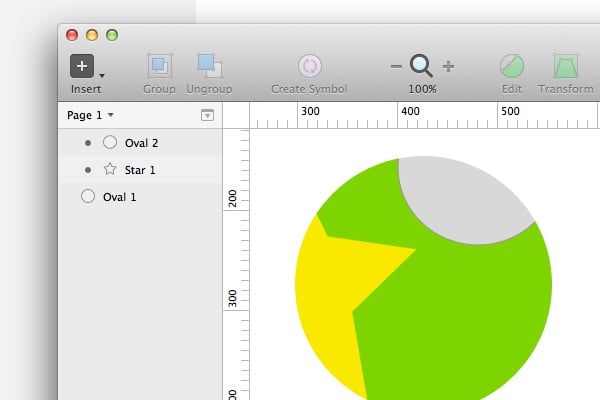Click the magnifying glass zoom icon

coord(421,66)
